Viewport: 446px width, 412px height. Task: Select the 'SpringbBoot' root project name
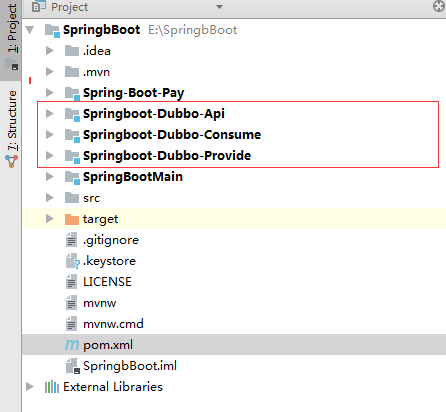pyautogui.click(x=101, y=30)
